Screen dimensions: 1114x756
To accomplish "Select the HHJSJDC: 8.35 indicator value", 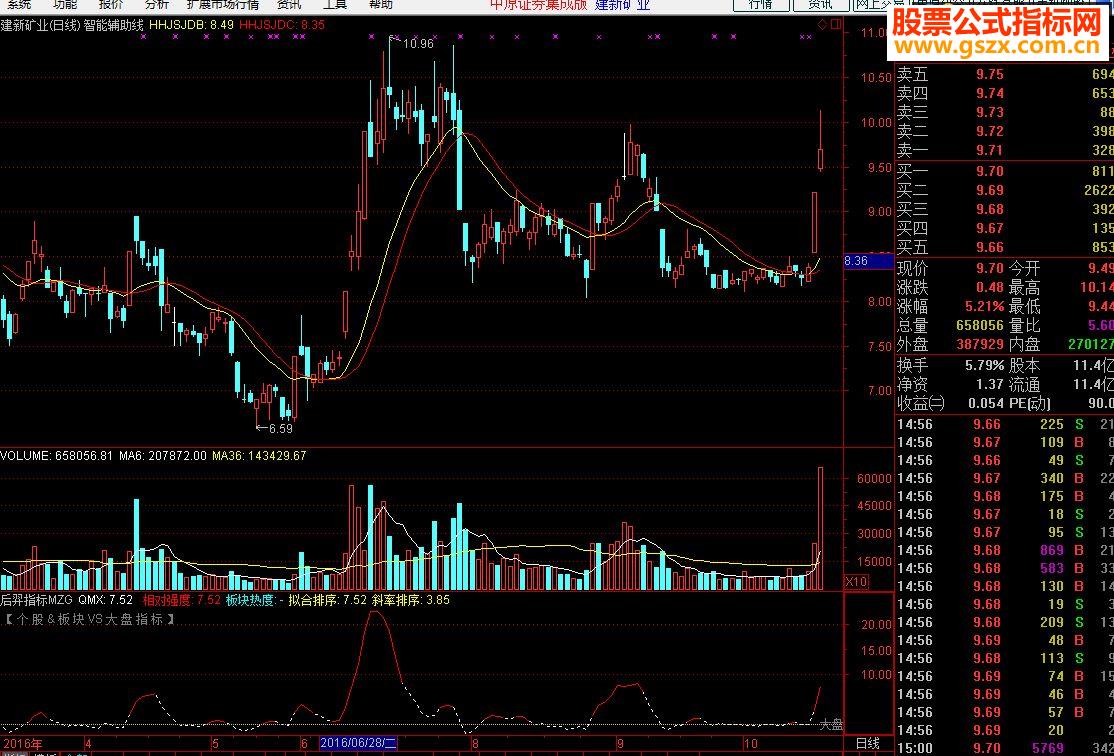I will (x=281, y=25).
